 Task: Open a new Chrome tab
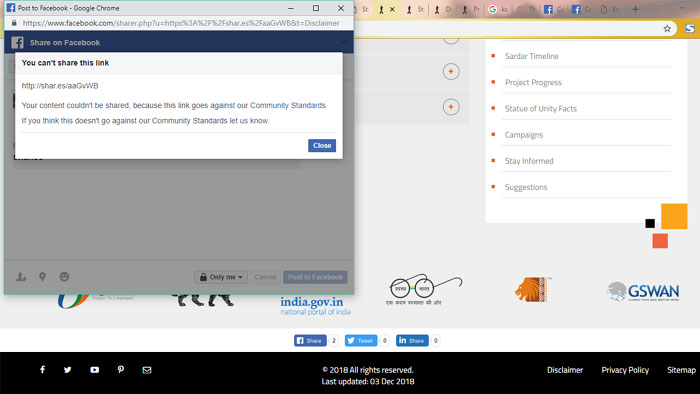tap(635, 9)
